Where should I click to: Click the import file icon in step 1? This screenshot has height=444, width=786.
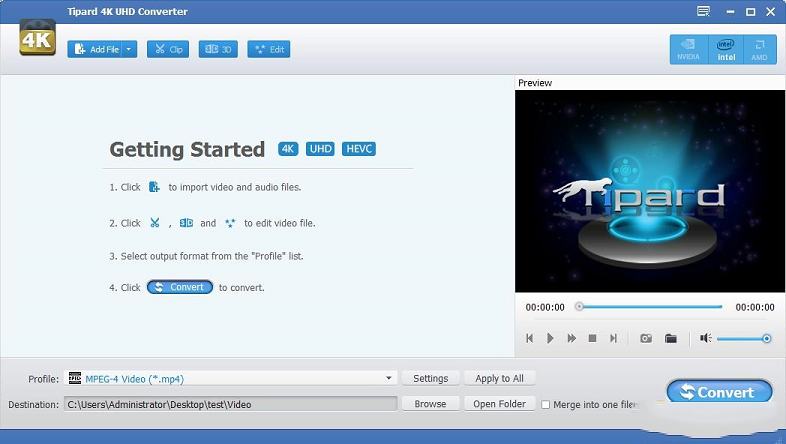coord(154,187)
